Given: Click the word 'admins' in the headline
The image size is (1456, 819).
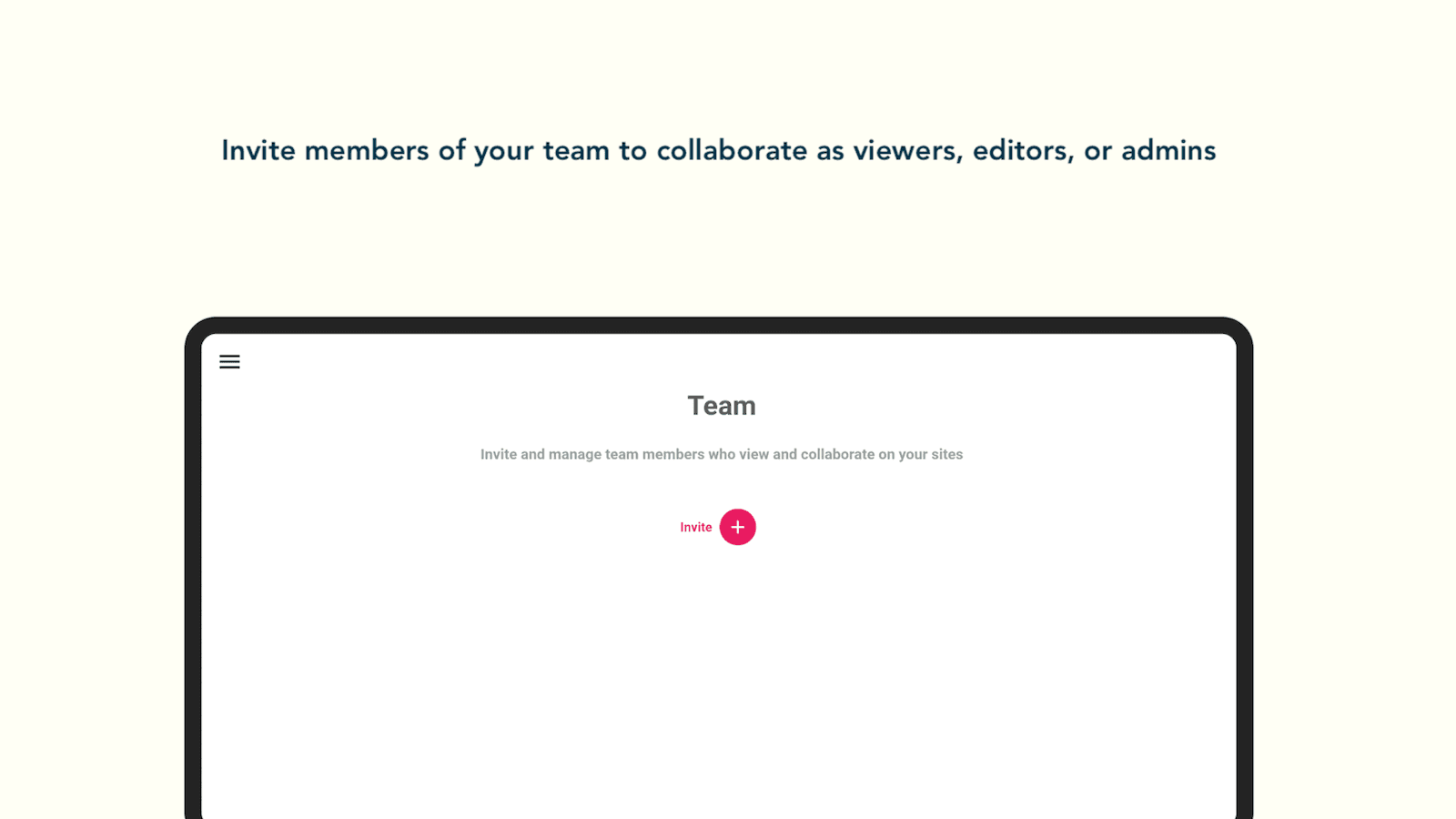Looking at the screenshot, I should click(1168, 151).
